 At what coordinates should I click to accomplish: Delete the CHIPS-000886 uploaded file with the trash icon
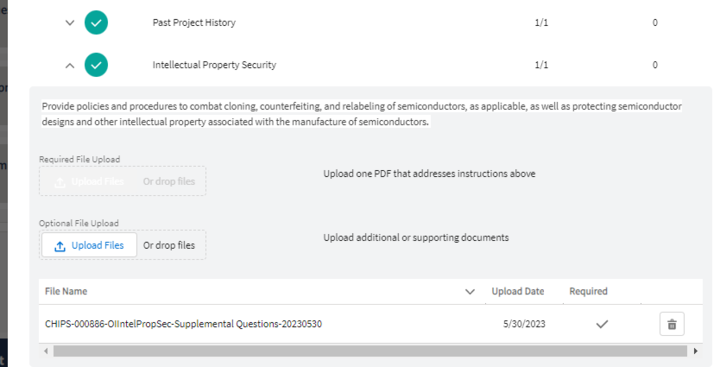(672, 324)
